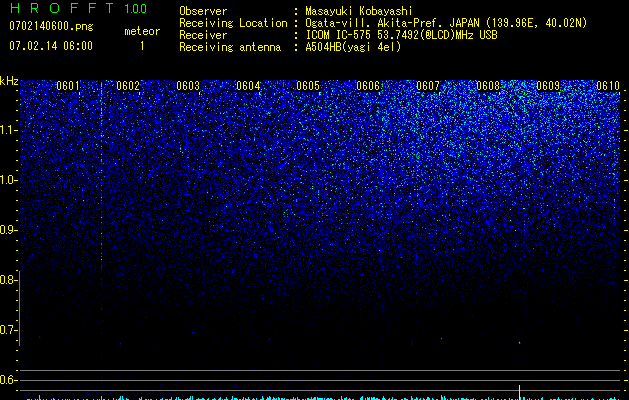This screenshot has width=629, height=400.
Task: Click the red meteor echo dot after 0608
Action: [519, 343]
